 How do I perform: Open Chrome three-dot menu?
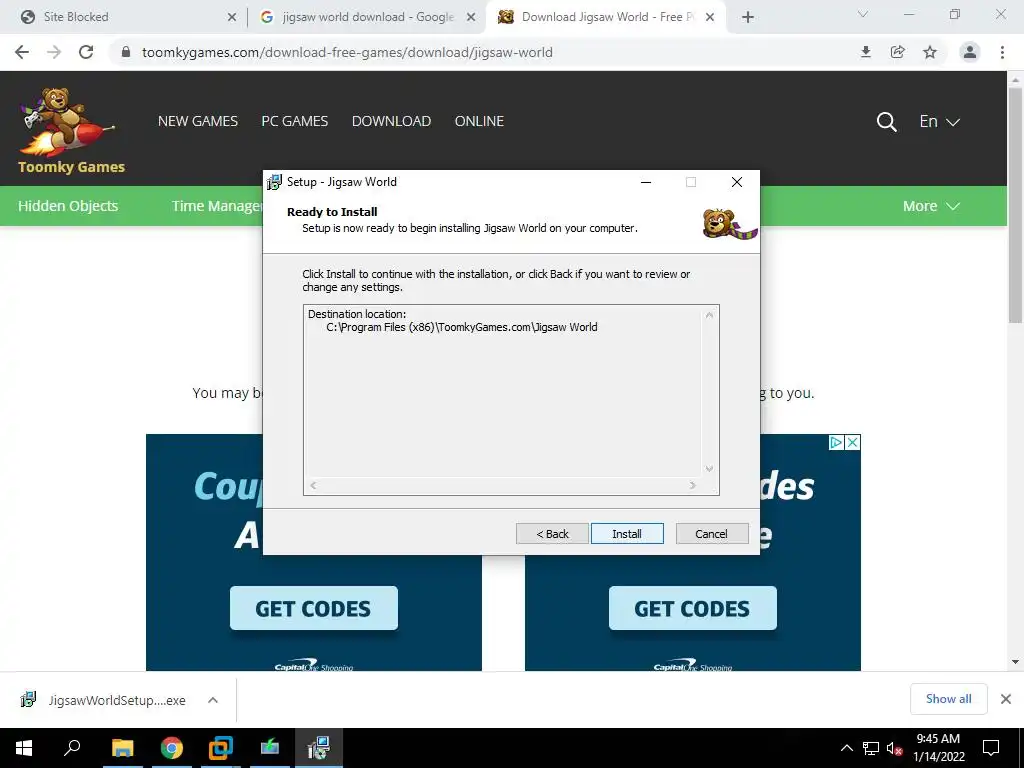point(1002,52)
